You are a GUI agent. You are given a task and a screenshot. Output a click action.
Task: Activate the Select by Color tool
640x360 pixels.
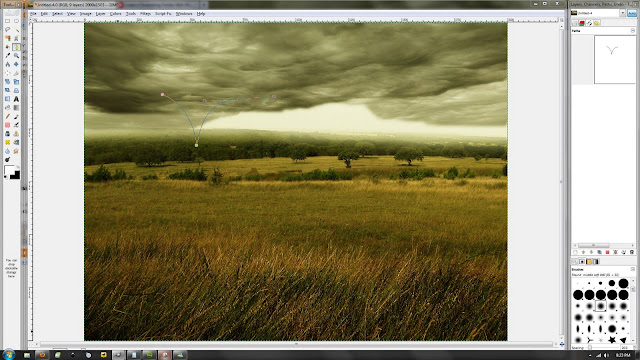(x=7, y=38)
